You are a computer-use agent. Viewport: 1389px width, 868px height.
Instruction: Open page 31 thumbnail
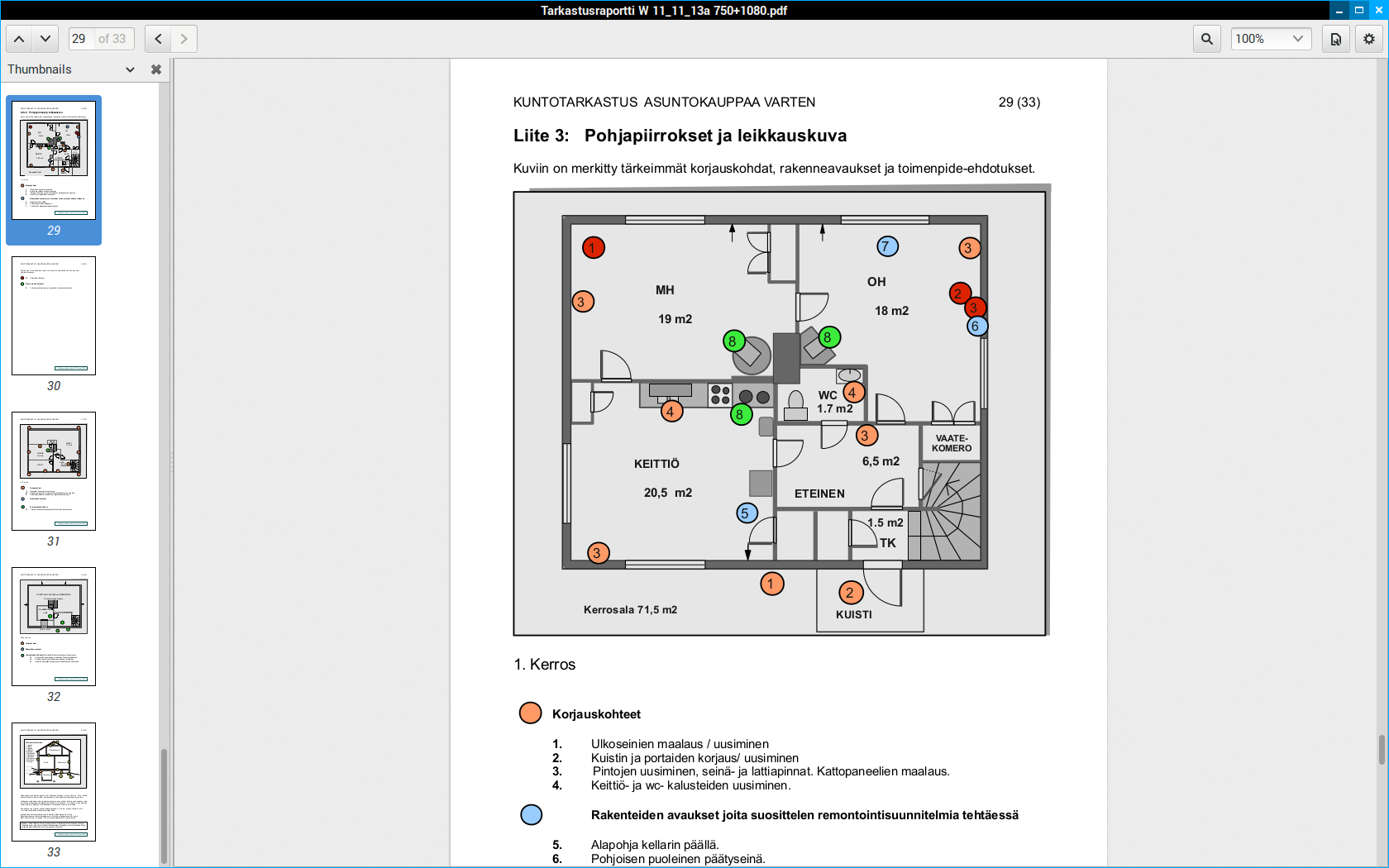54,471
